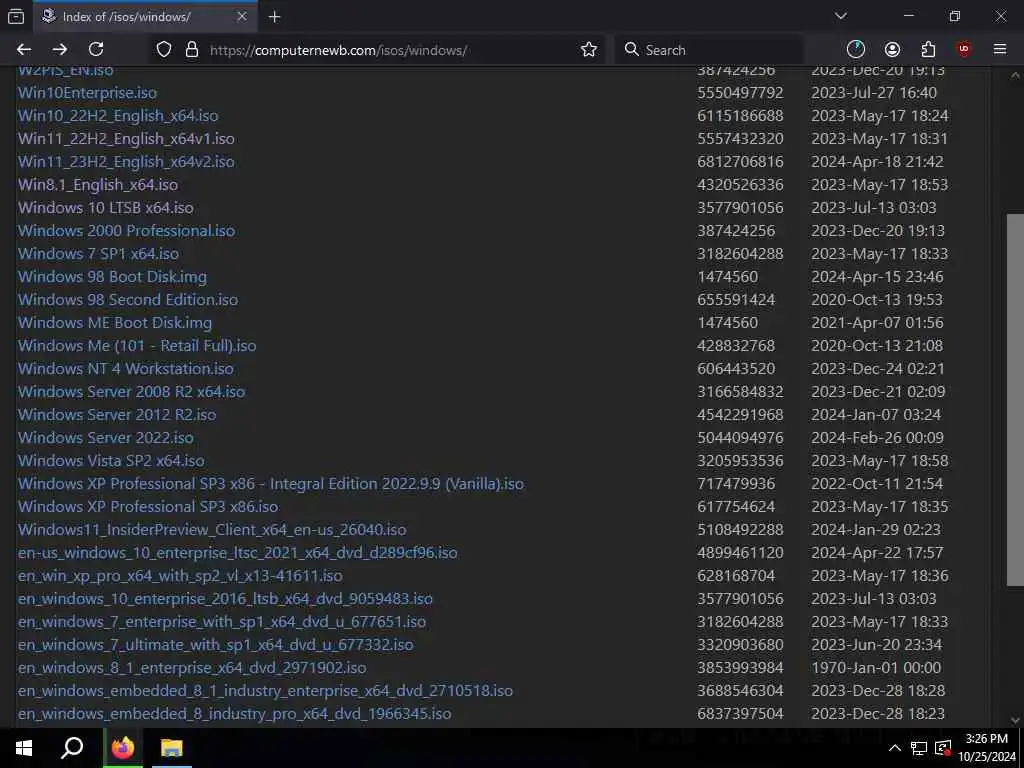1024x768 pixels.
Task: Download Windows ME Boot Disk.img
Action: (x=115, y=323)
